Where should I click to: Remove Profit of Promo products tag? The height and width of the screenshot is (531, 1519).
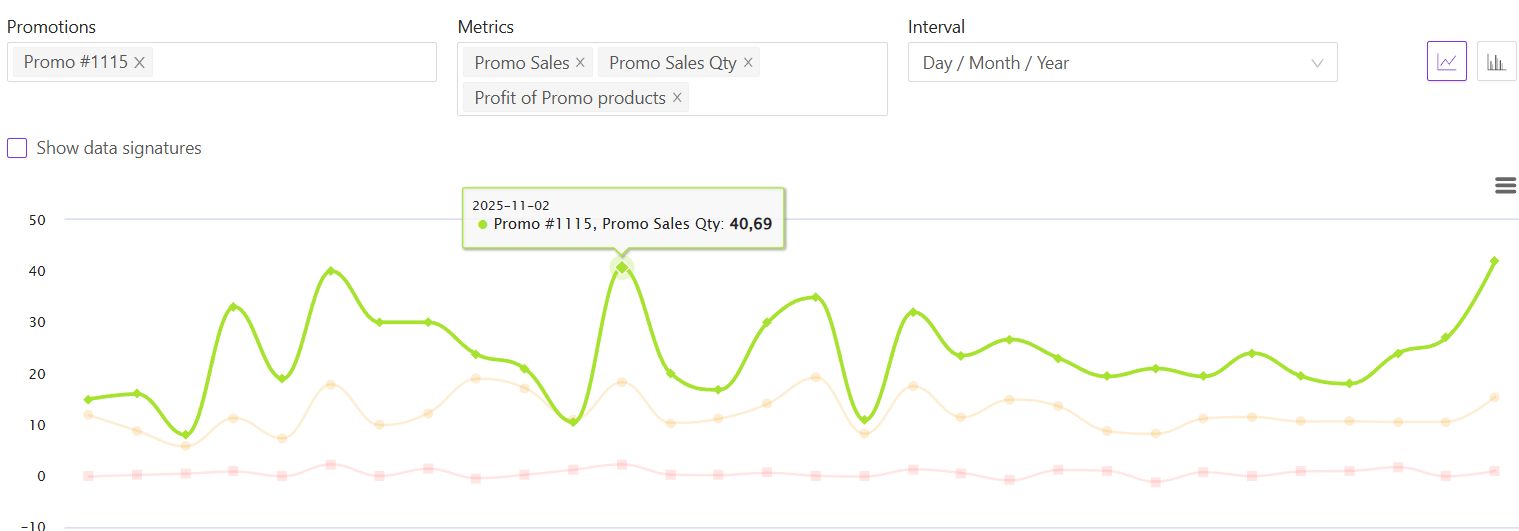pos(677,98)
